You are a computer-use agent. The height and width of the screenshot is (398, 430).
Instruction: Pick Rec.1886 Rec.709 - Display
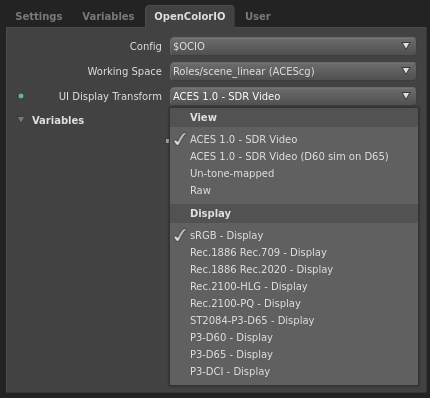coord(294,252)
